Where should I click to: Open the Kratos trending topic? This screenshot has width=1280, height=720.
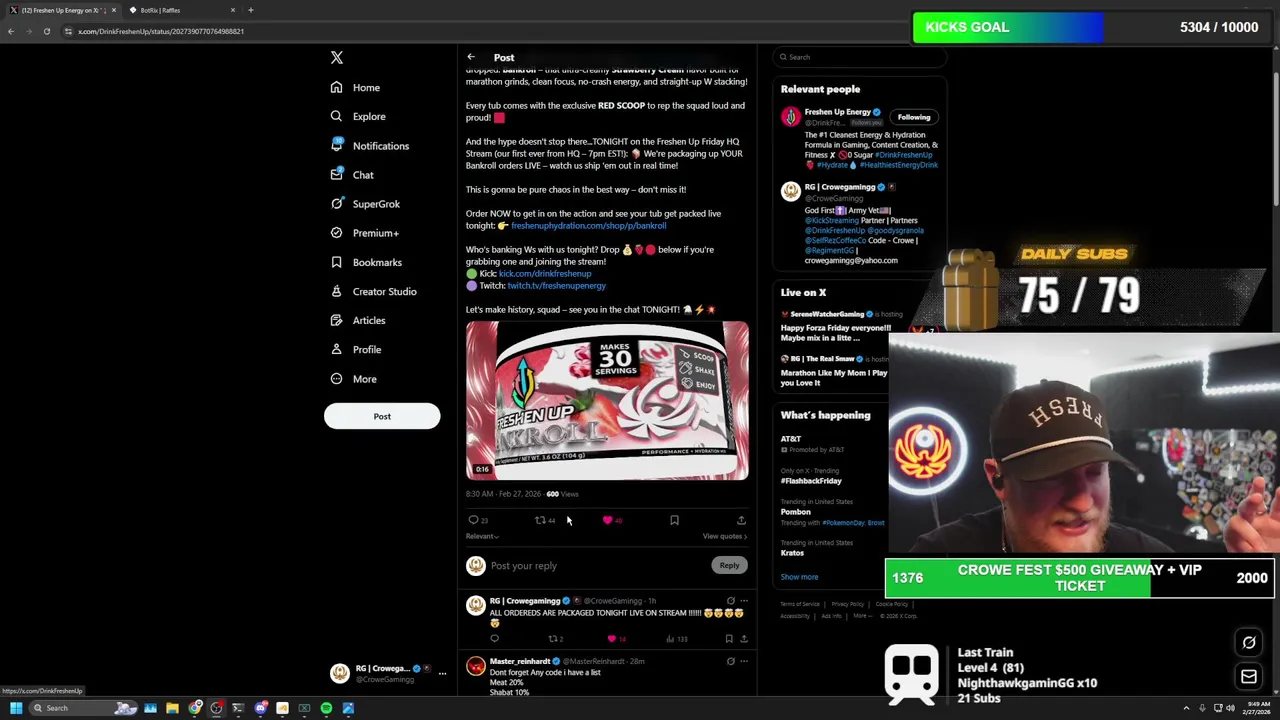792,553
